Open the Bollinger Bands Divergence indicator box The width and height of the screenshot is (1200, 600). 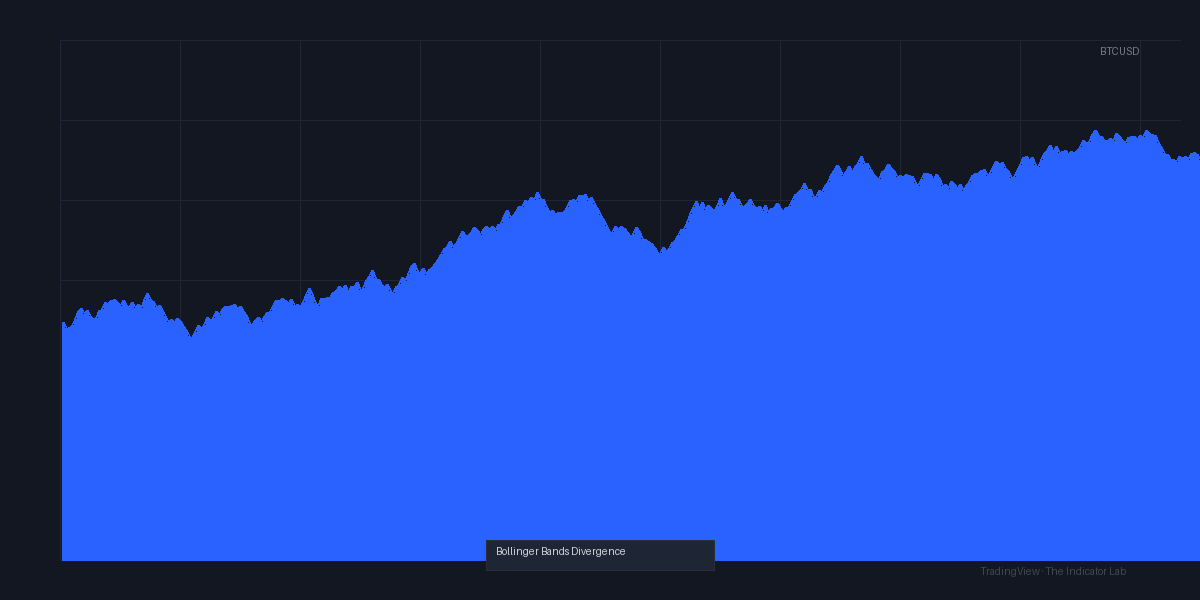point(600,555)
